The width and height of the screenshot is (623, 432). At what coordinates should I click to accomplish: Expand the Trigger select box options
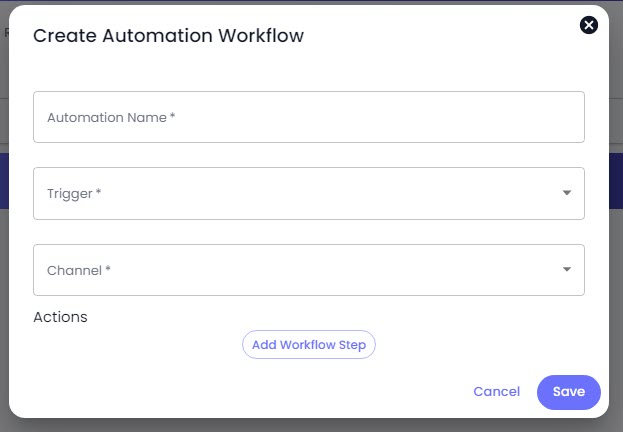309,193
